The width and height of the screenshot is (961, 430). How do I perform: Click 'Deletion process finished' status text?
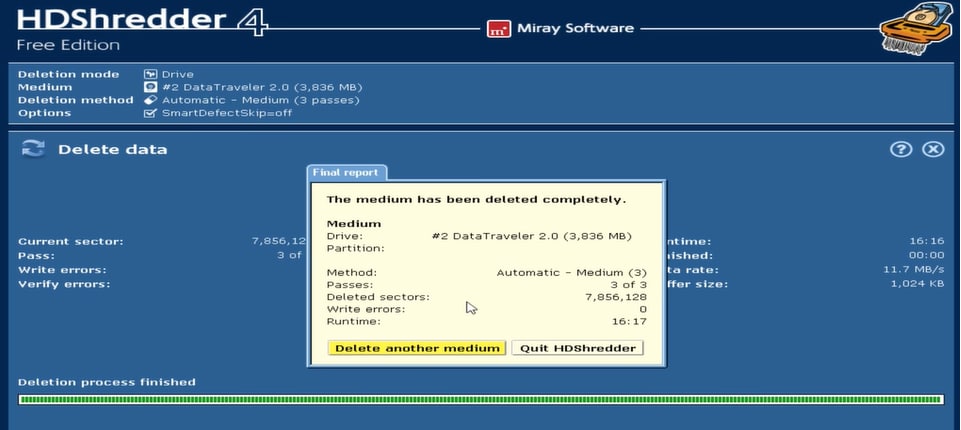[x=107, y=382]
